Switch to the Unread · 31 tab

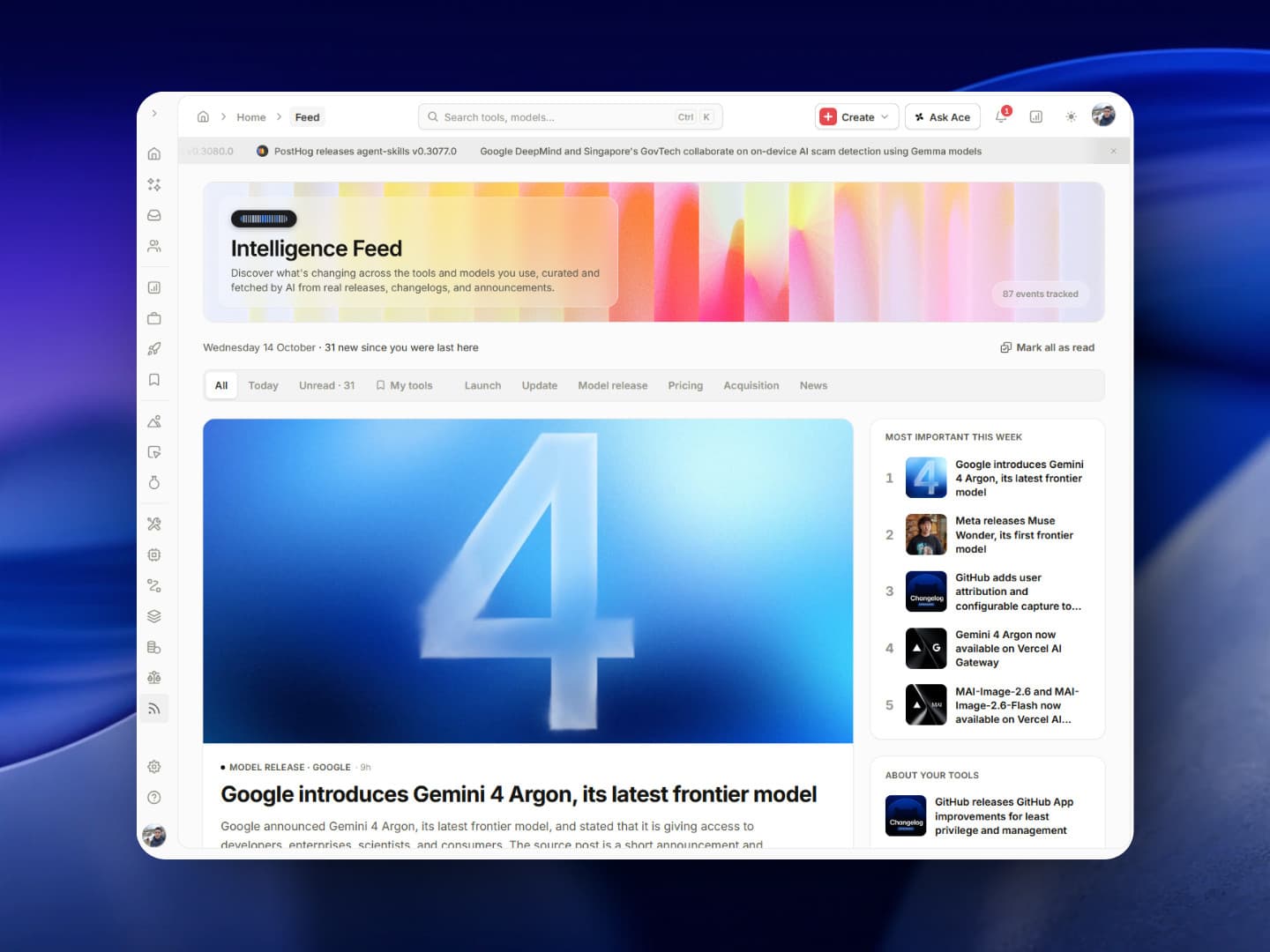point(326,385)
